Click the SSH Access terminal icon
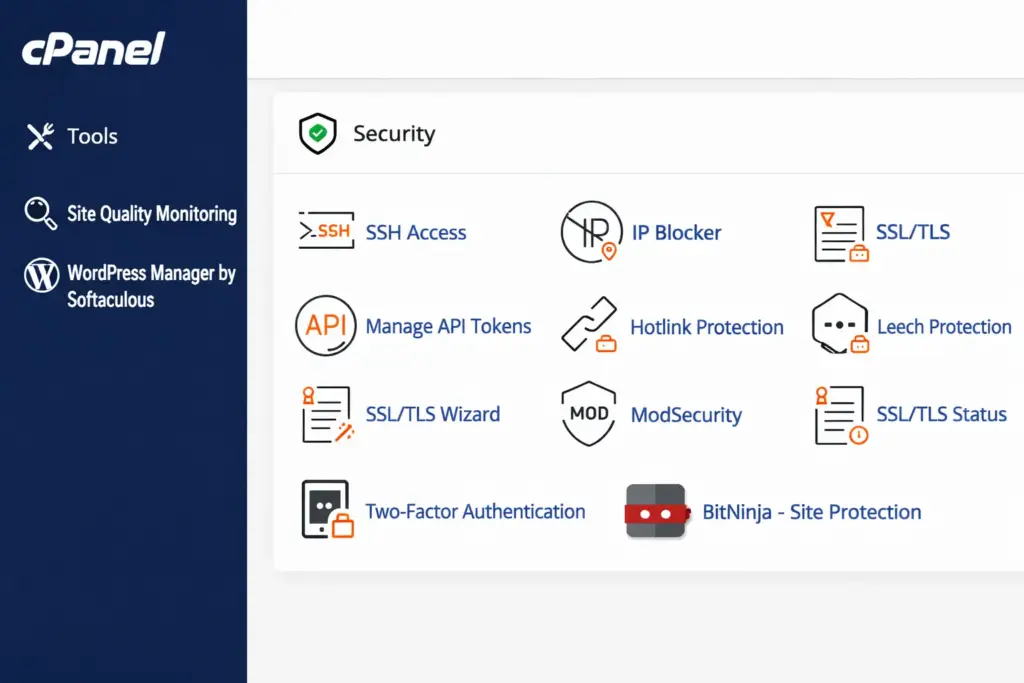1024x683 pixels. (x=326, y=232)
